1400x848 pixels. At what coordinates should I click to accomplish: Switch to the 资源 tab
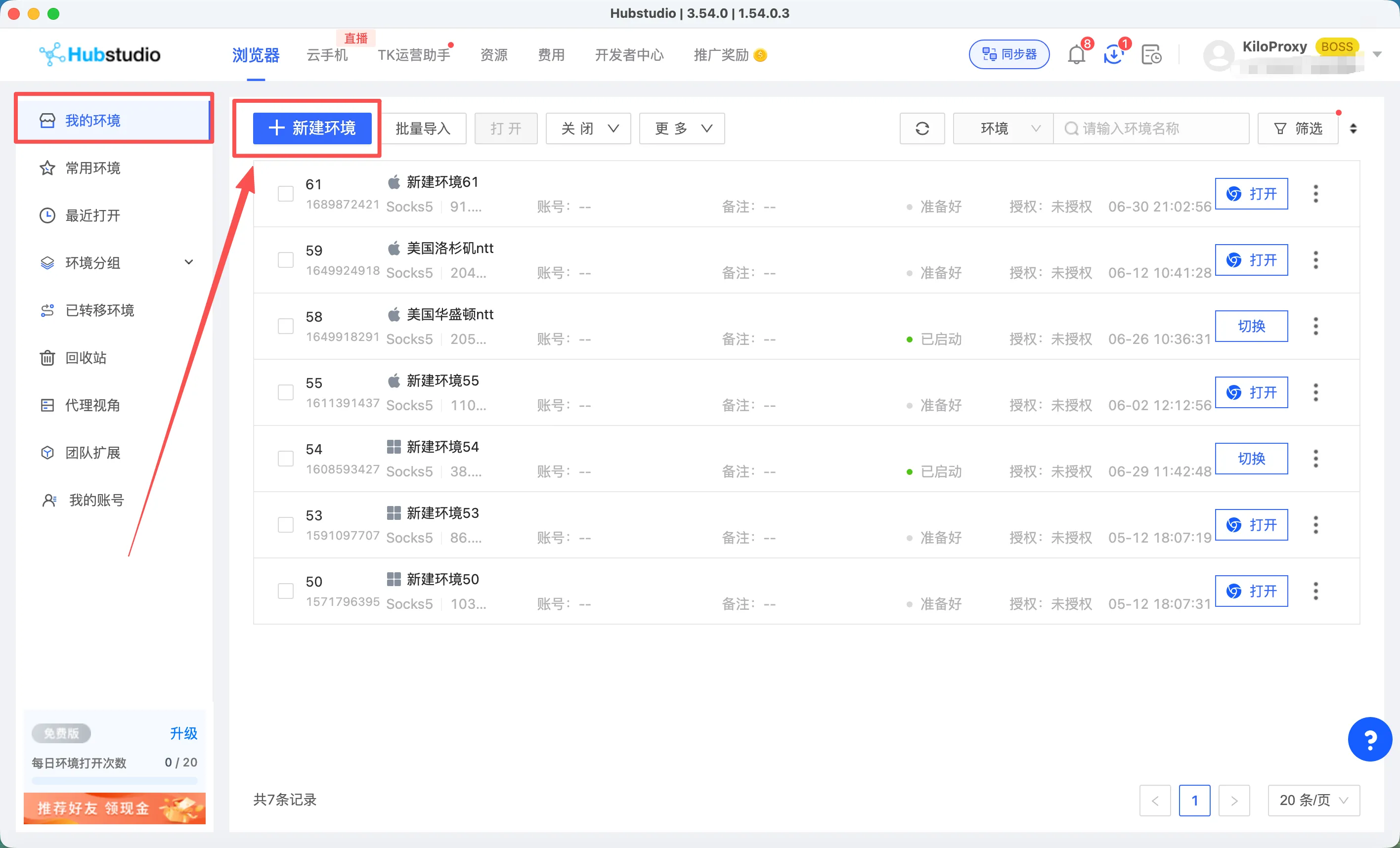coord(494,55)
